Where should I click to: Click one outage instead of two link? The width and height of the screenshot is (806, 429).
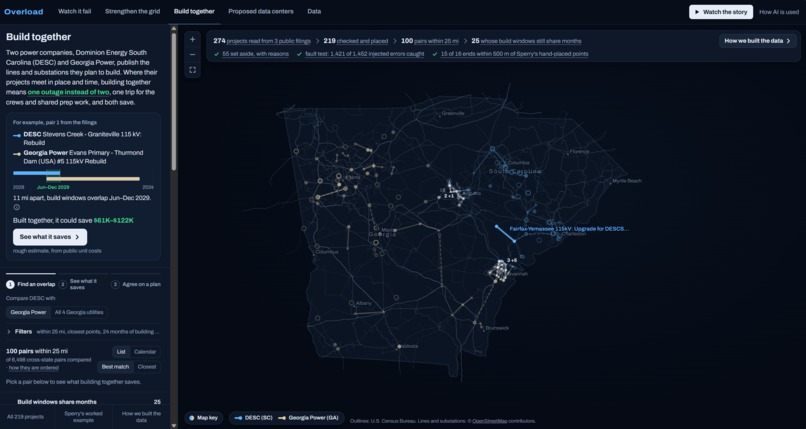[68, 92]
